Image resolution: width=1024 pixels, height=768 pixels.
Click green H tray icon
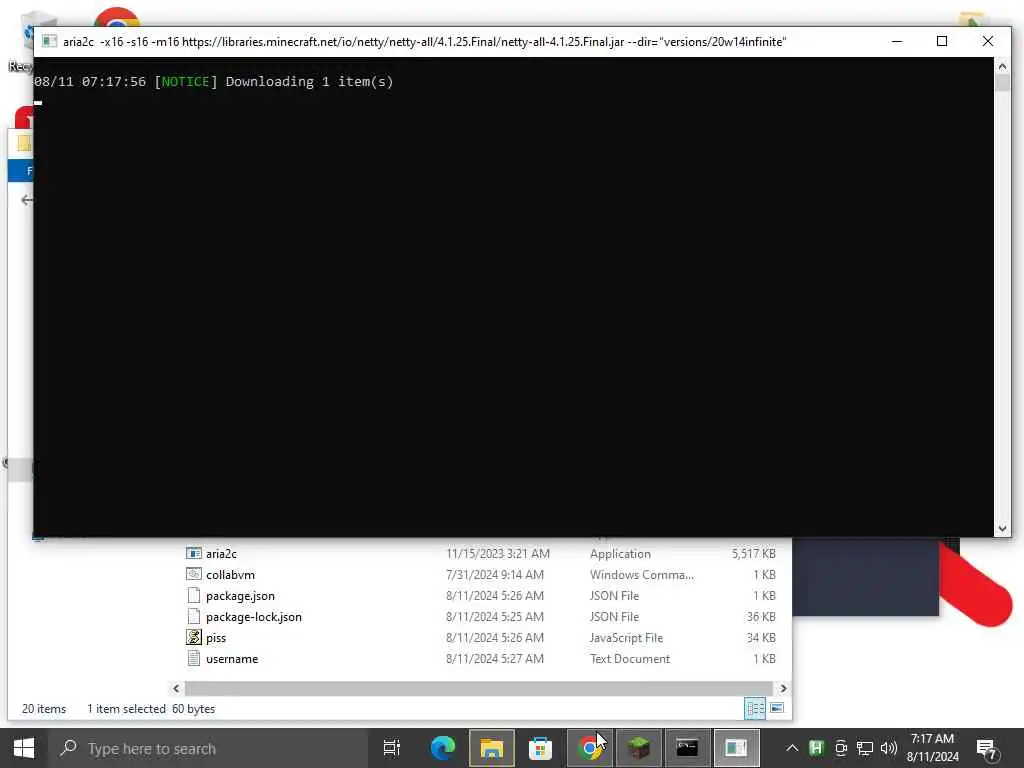pyautogui.click(x=816, y=748)
